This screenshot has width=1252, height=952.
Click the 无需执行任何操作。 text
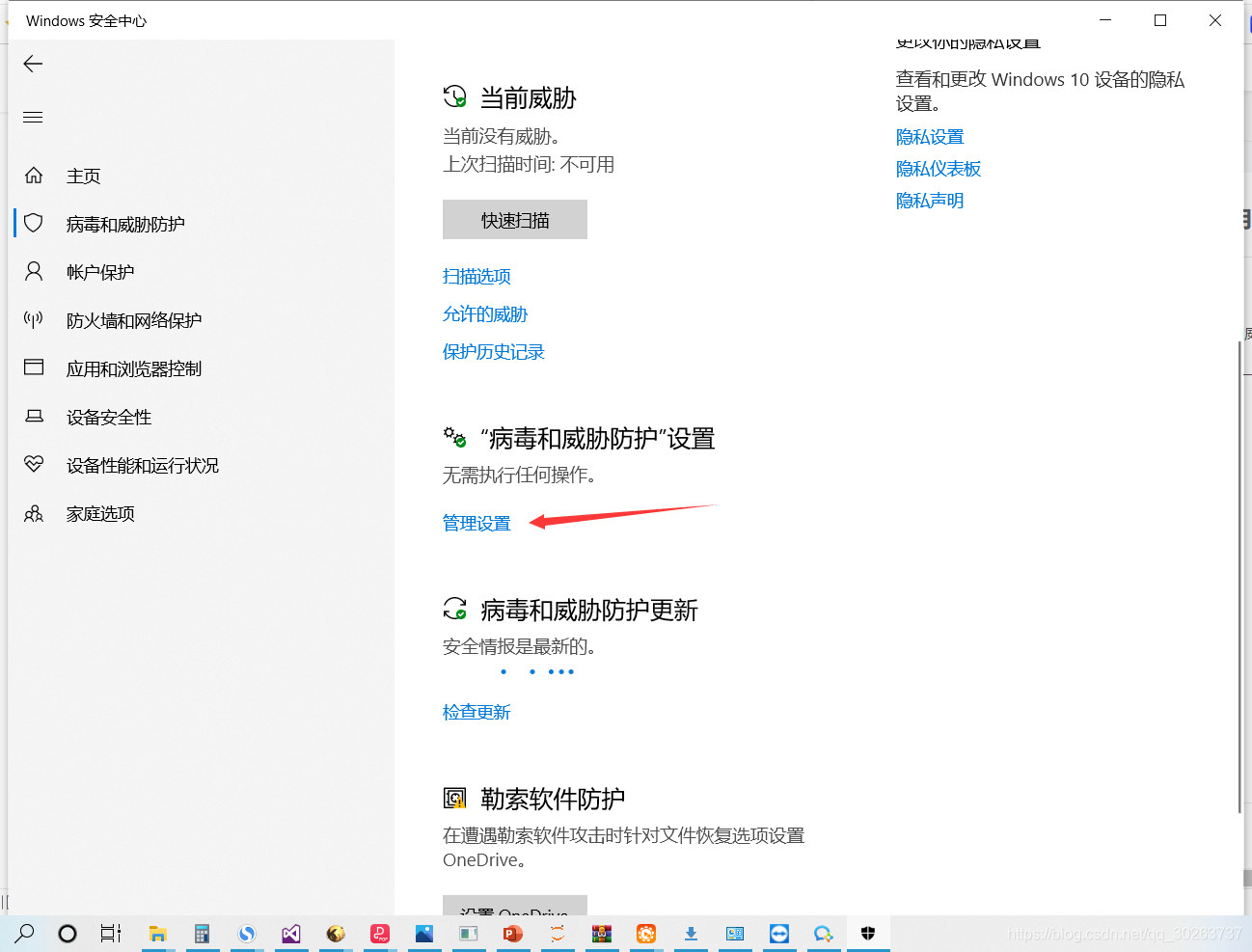pyautogui.click(x=520, y=476)
